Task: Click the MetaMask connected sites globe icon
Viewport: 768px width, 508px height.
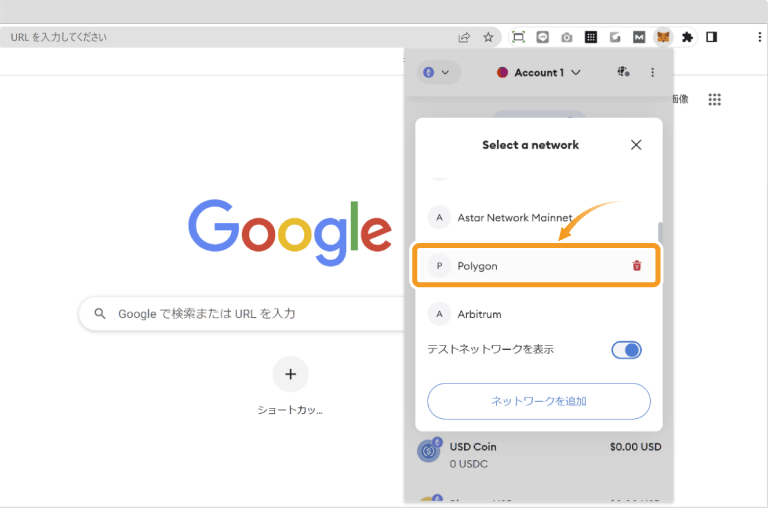Action: click(623, 72)
